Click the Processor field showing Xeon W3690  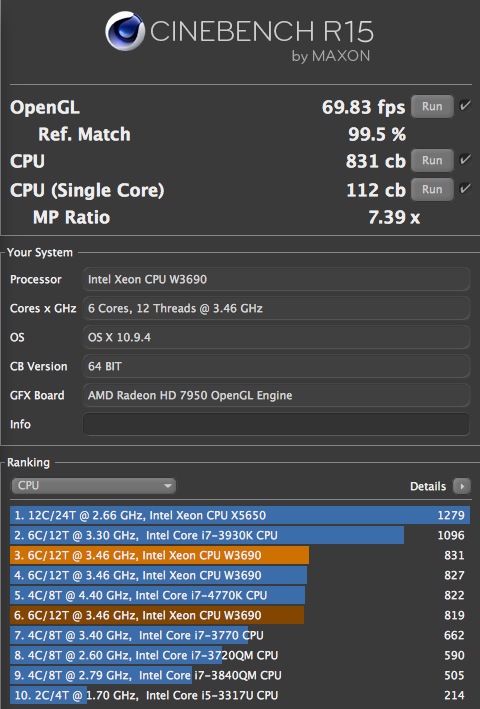[276, 279]
